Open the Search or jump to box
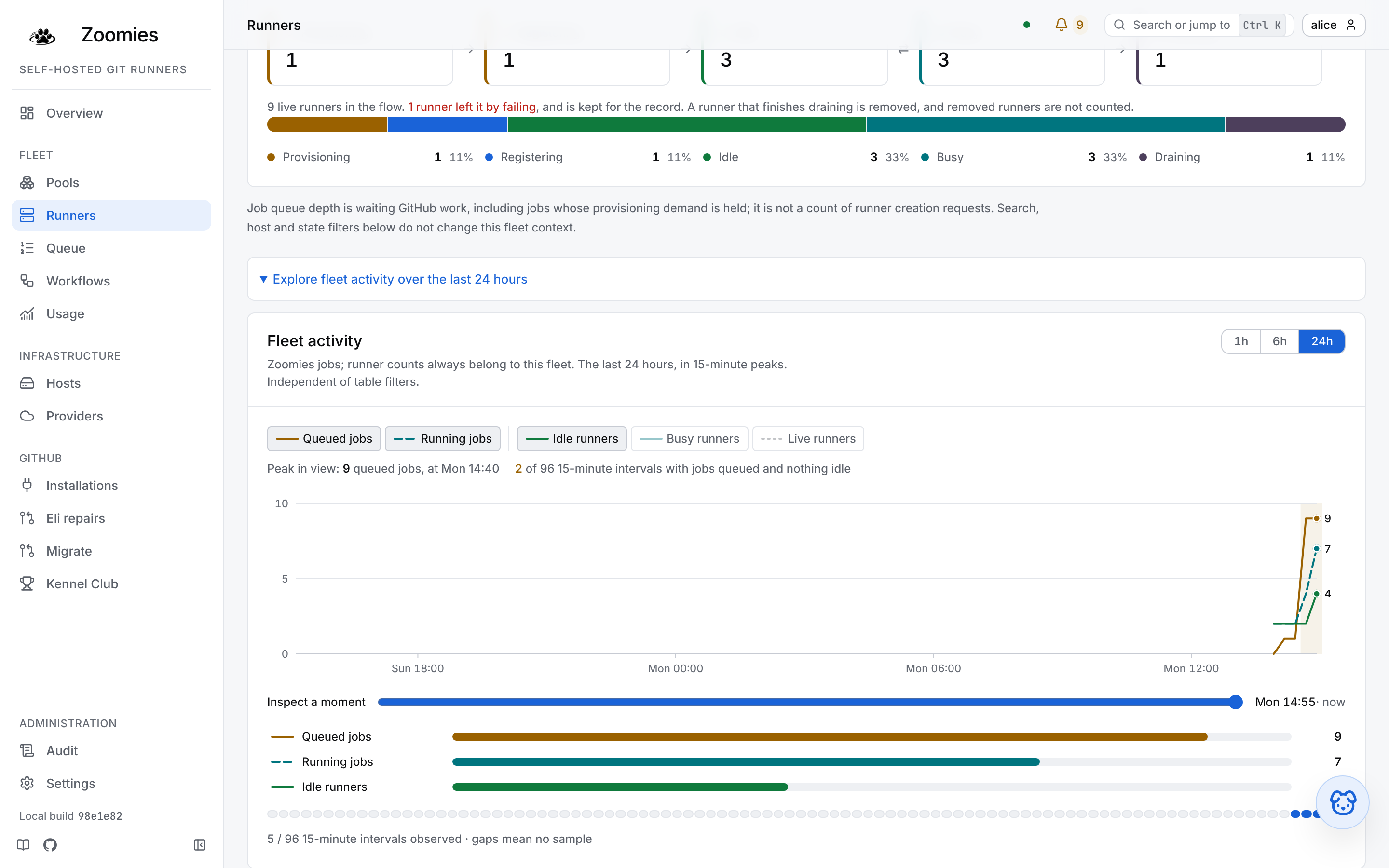 pyautogui.click(x=1198, y=25)
